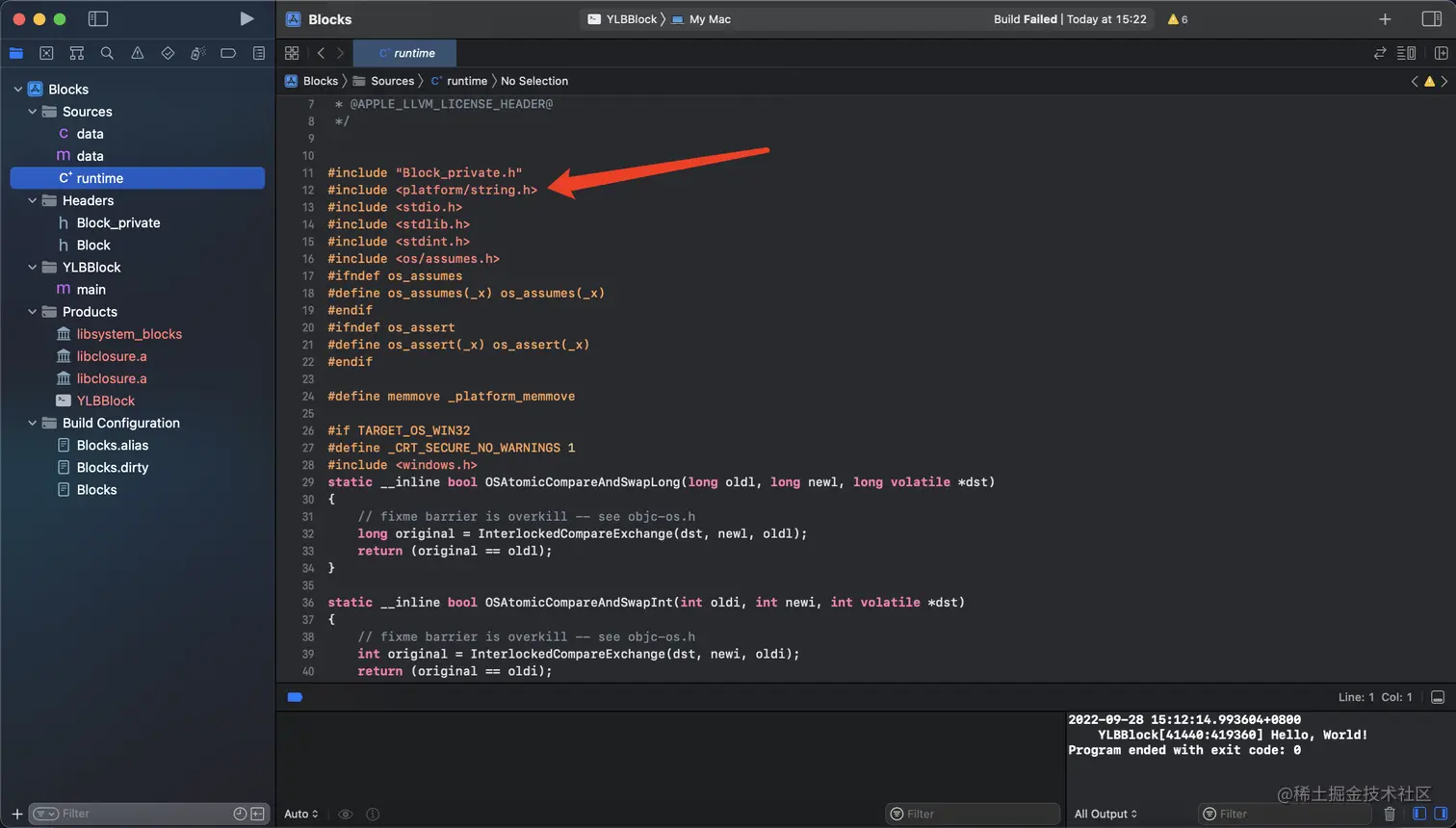Collapse the Build Configuration group
The image size is (1456, 828).
tap(33, 423)
